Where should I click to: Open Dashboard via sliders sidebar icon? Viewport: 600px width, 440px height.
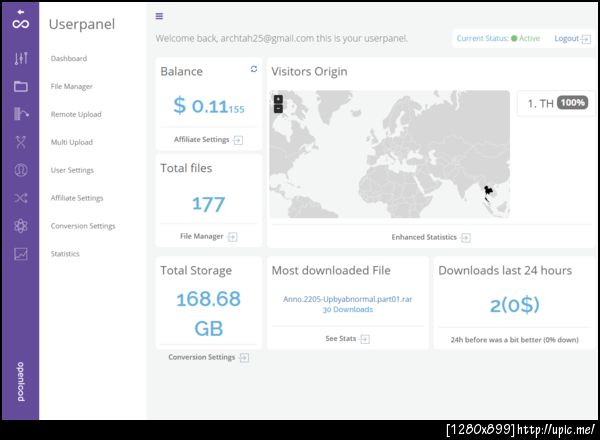click(x=21, y=58)
